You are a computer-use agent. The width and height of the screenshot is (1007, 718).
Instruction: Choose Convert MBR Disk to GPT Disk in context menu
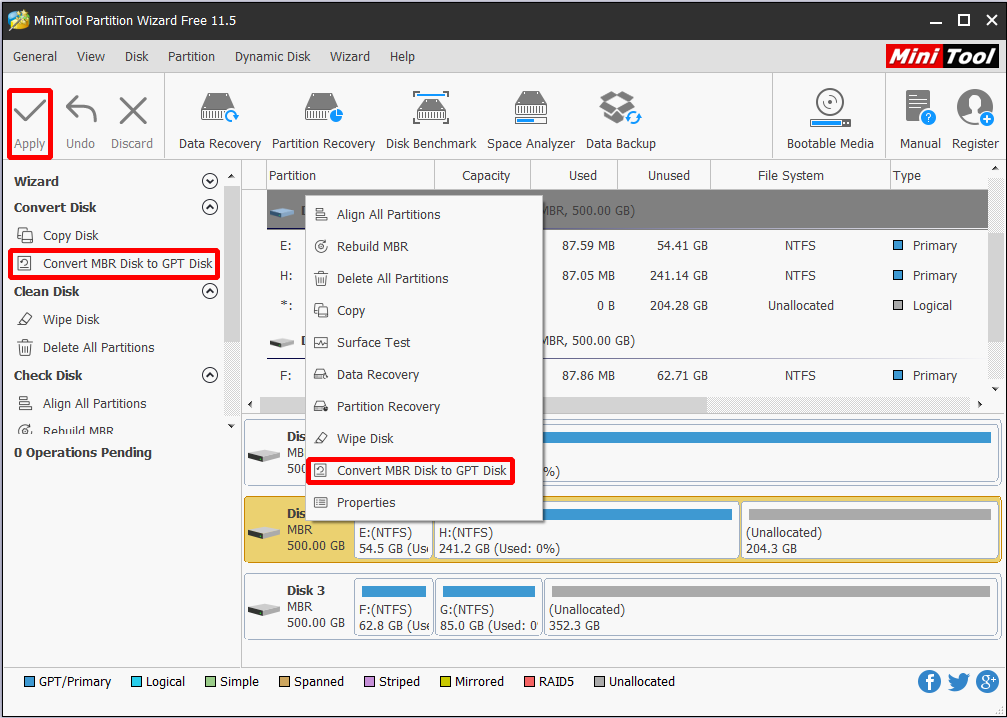click(x=424, y=471)
